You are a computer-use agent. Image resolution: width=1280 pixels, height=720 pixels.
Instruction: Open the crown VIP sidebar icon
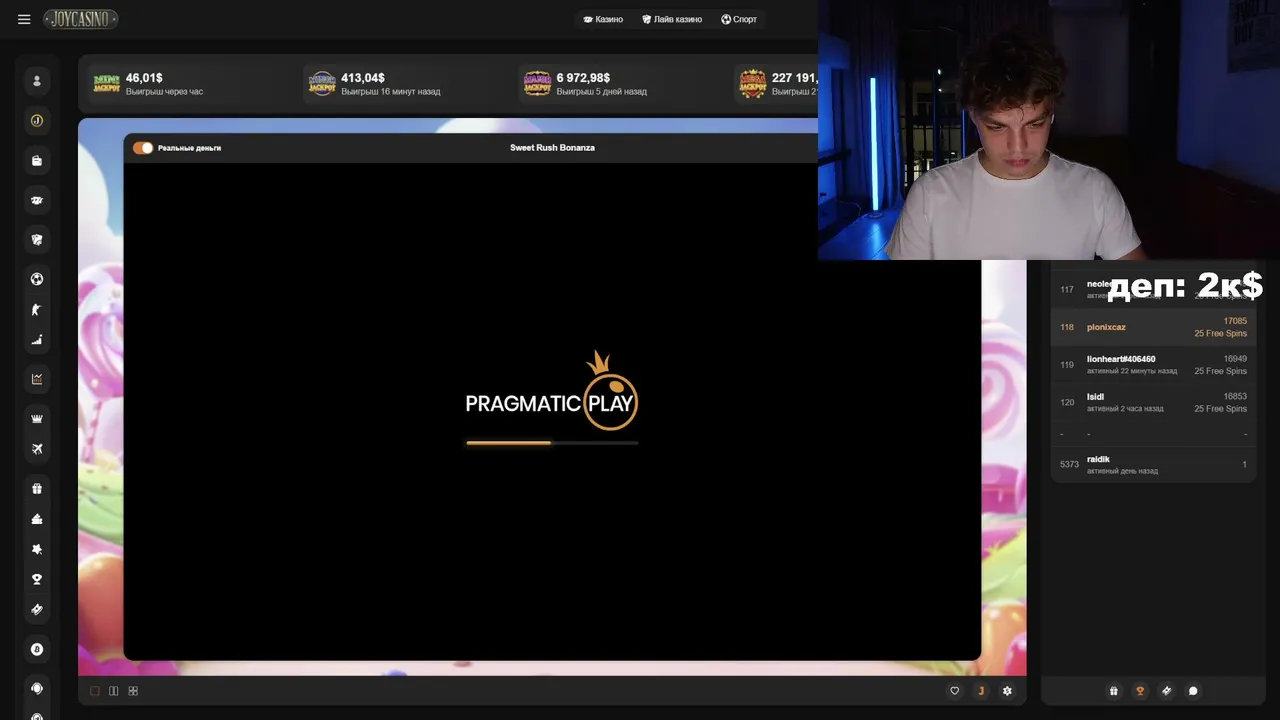pyautogui.click(x=37, y=419)
